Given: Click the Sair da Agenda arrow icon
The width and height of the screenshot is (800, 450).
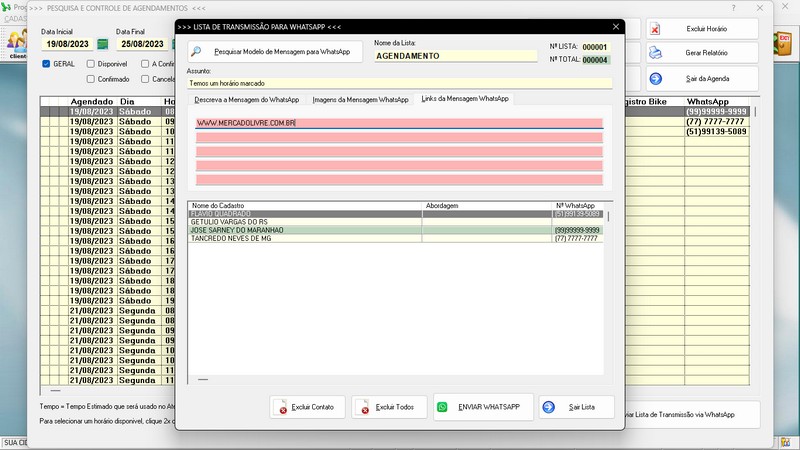Looking at the screenshot, I should point(656,78).
